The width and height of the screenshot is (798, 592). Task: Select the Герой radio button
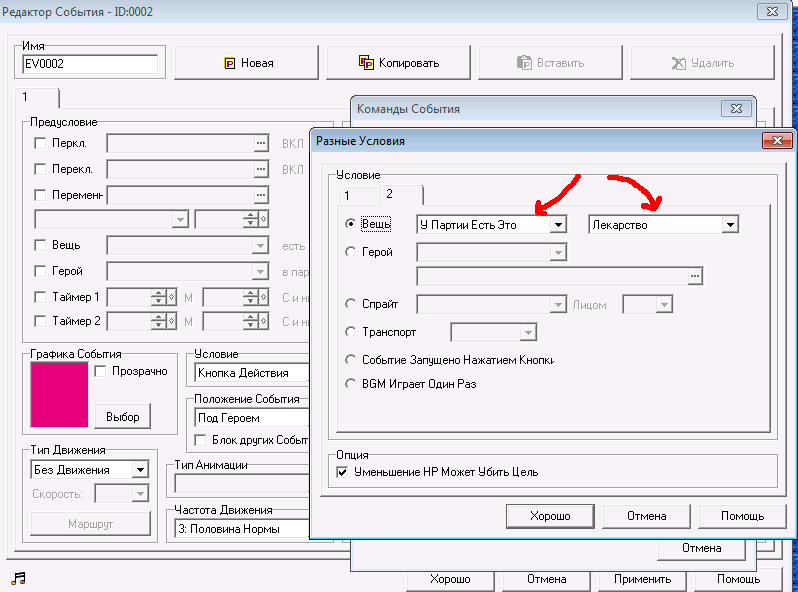tap(350, 251)
